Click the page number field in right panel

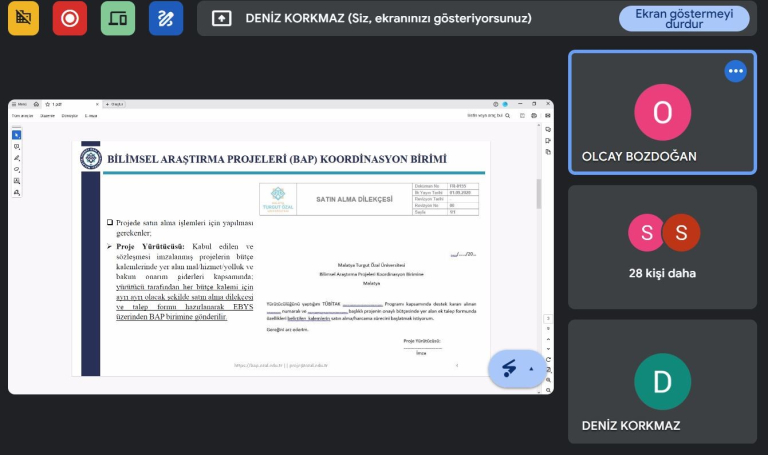547,319
